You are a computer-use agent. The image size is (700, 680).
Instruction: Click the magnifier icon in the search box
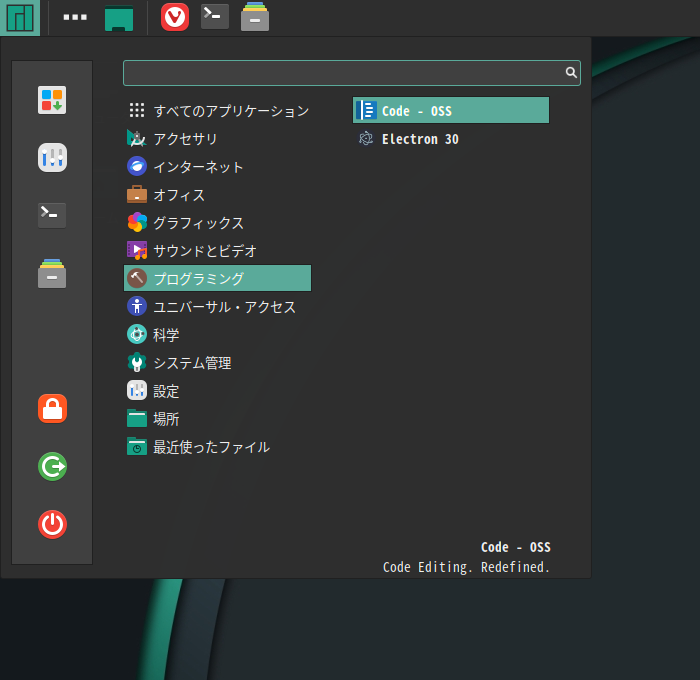click(571, 72)
